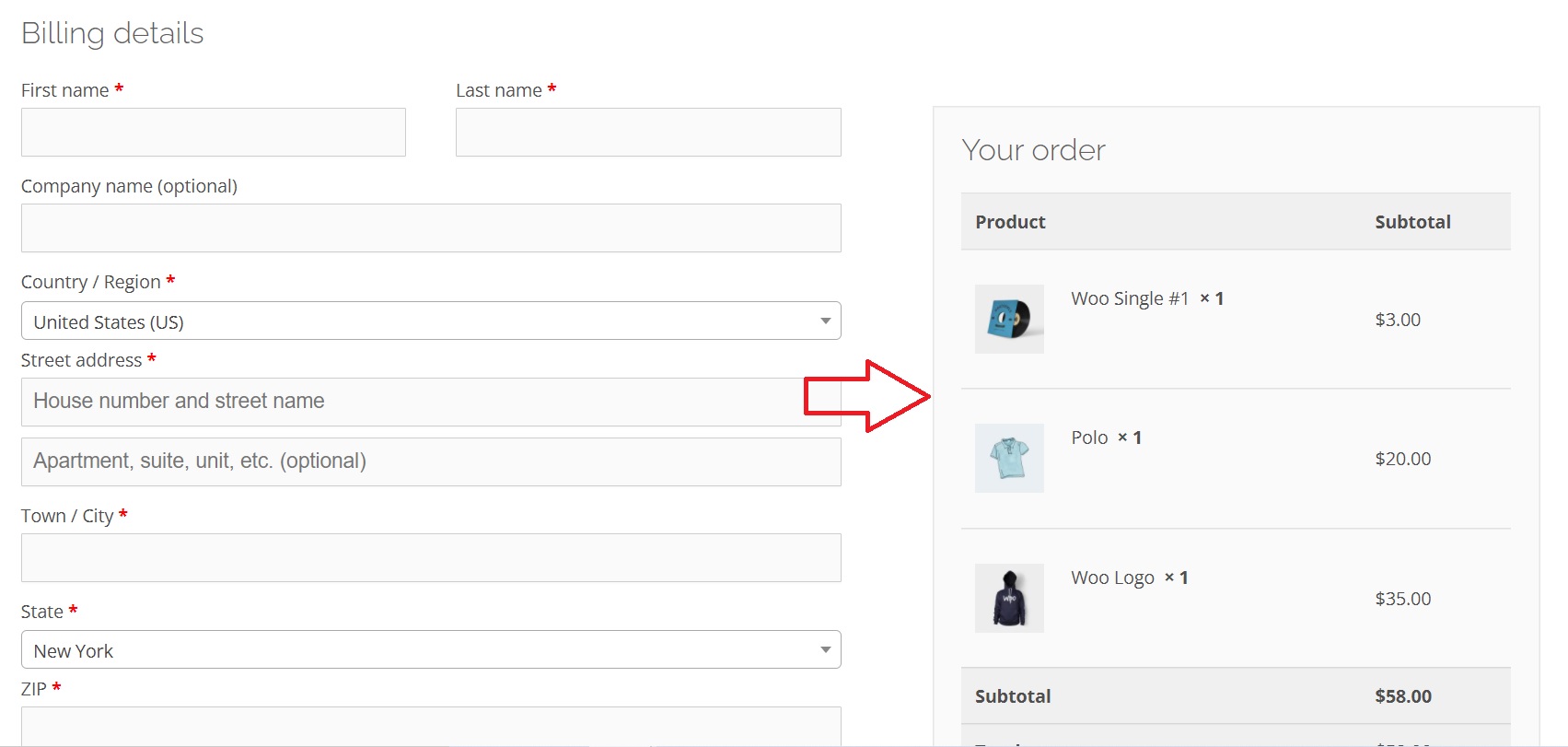Click the Woo Logo hoodie thumbnail

tap(1009, 598)
